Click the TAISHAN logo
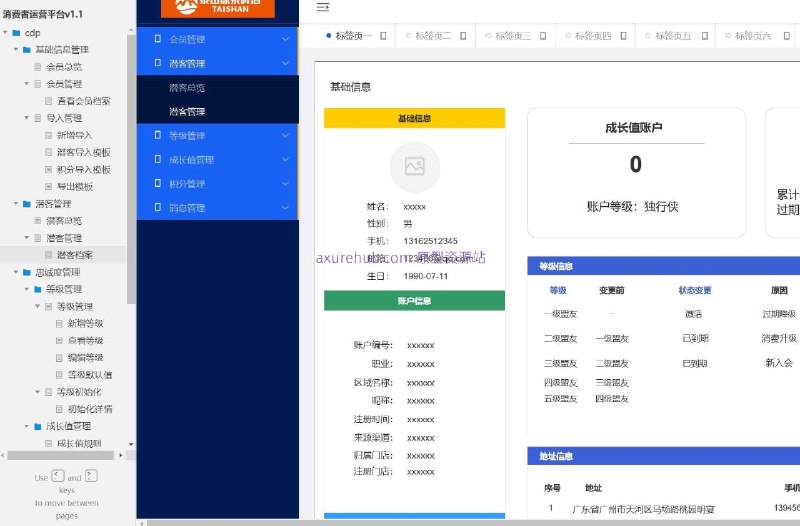Viewport: 800px width, 526px height. pyautogui.click(x=218, y=7)
